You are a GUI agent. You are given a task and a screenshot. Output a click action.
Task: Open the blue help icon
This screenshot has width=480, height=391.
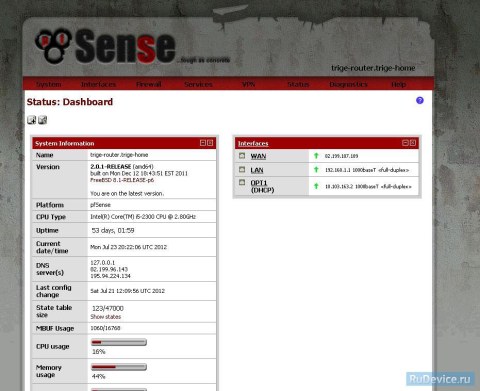coord(420,100)
